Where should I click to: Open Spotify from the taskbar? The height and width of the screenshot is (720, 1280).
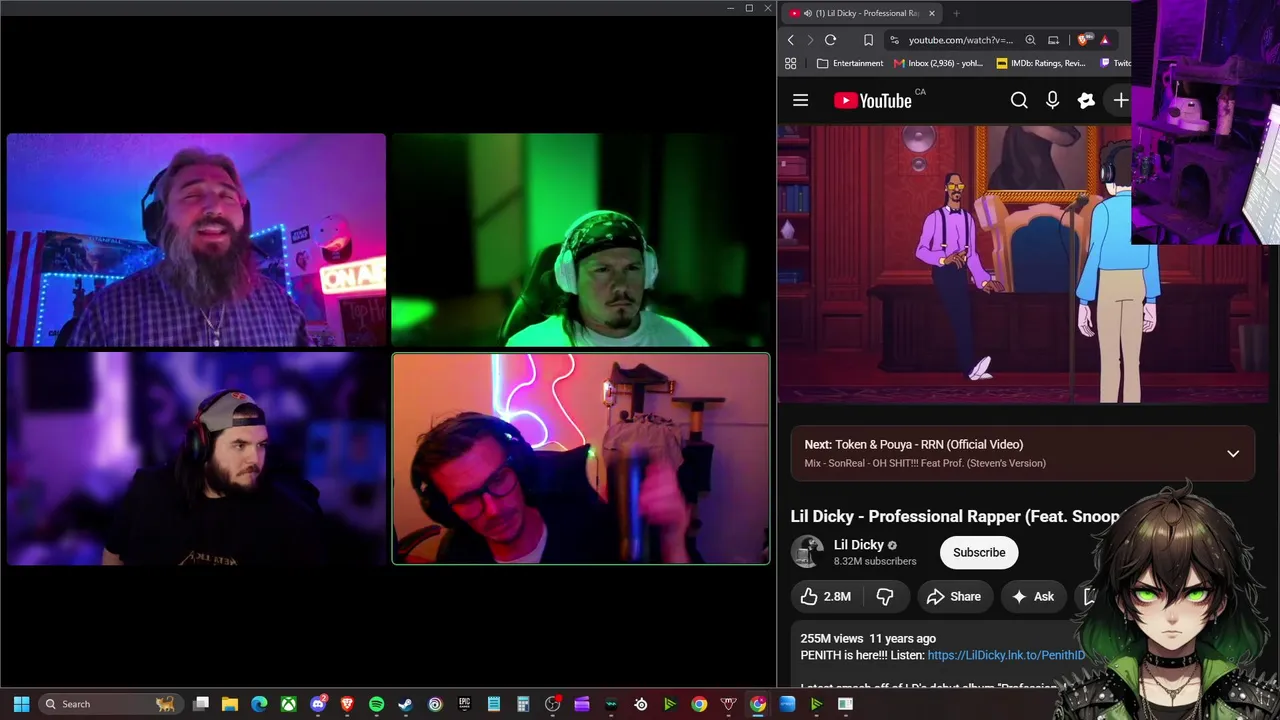click(376, 704)
